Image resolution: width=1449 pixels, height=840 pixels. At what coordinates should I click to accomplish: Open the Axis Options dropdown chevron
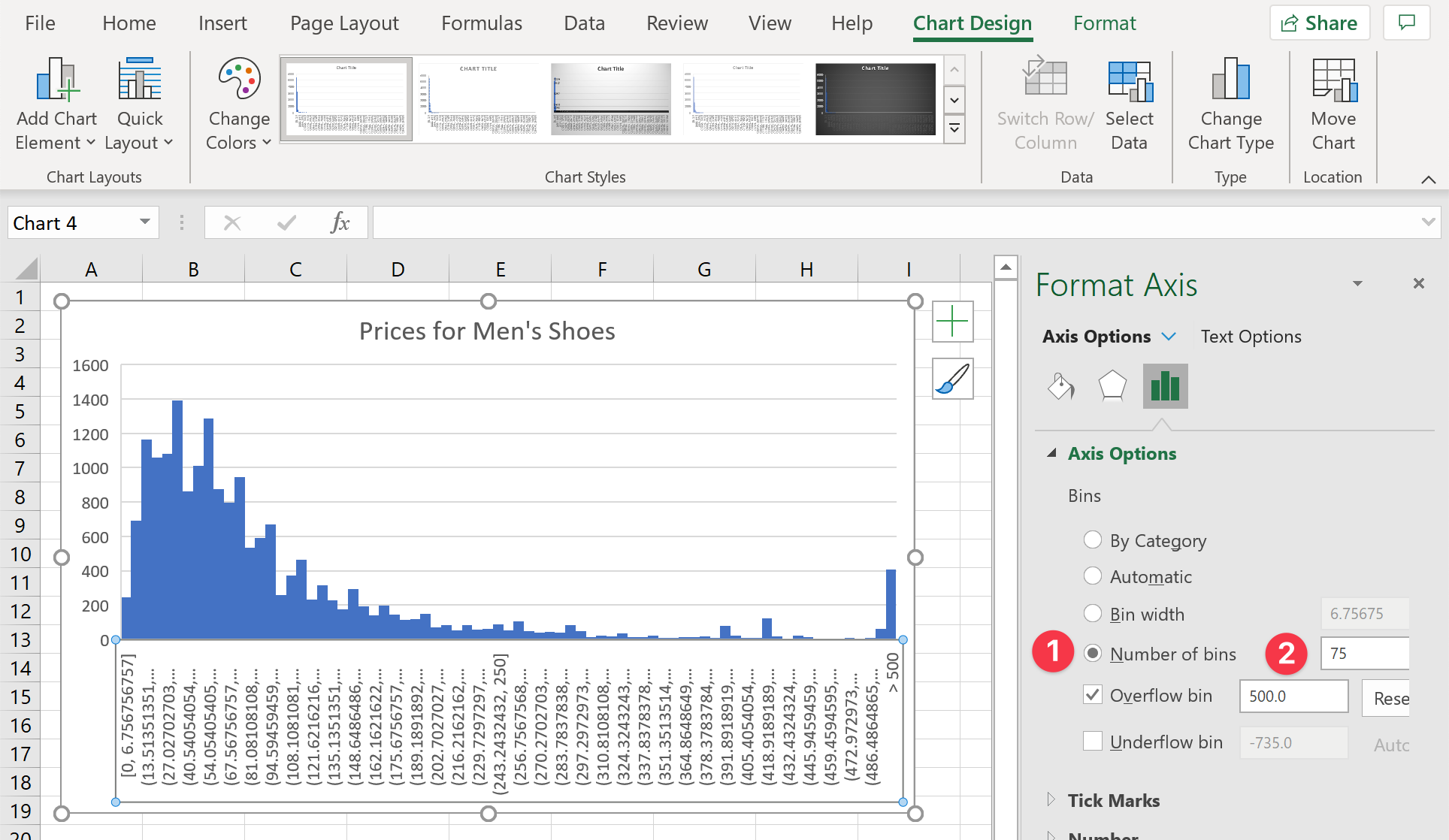(1169, 337)
